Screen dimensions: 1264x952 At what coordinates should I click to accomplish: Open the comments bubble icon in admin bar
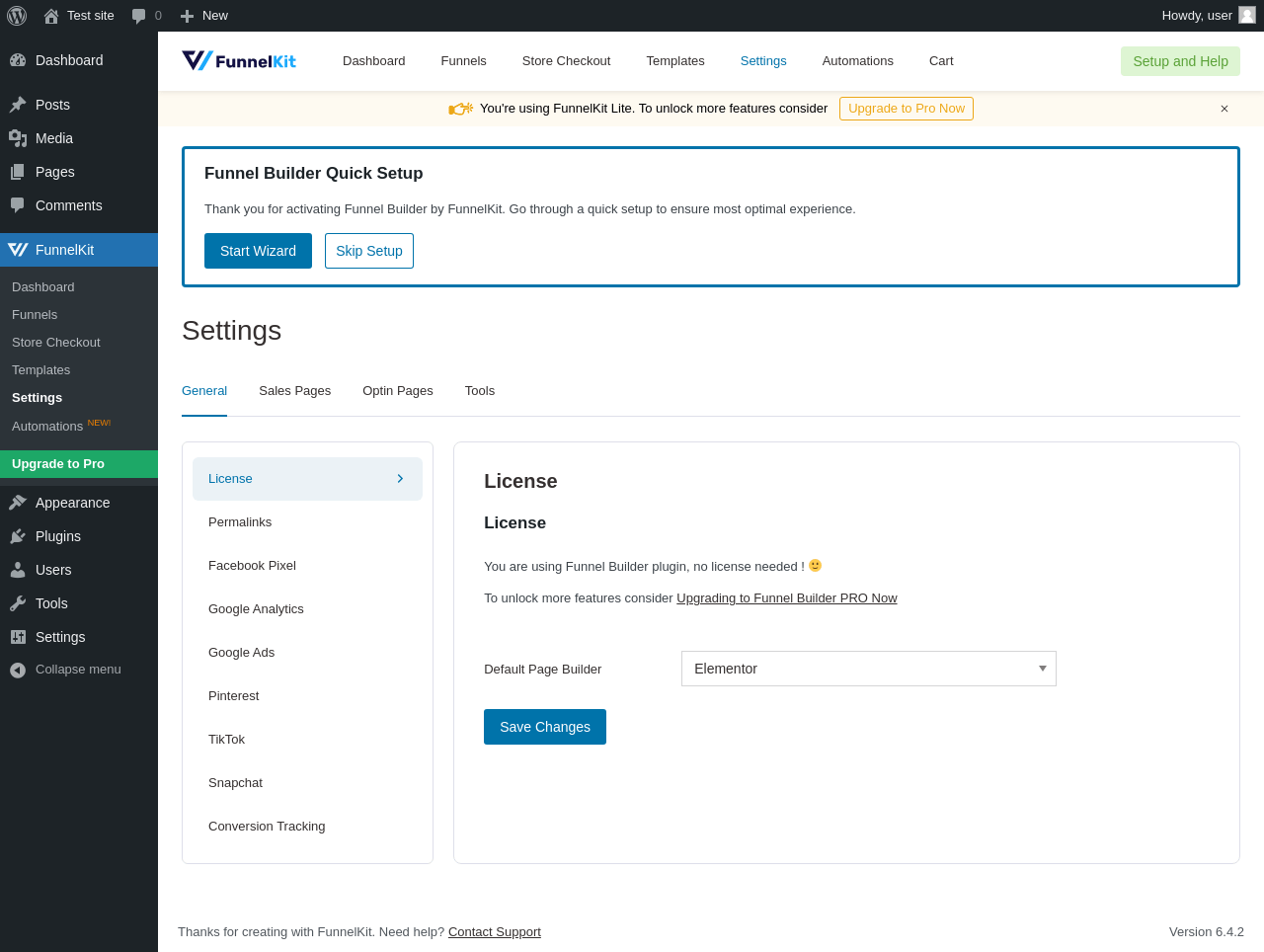tap(139, 16)
